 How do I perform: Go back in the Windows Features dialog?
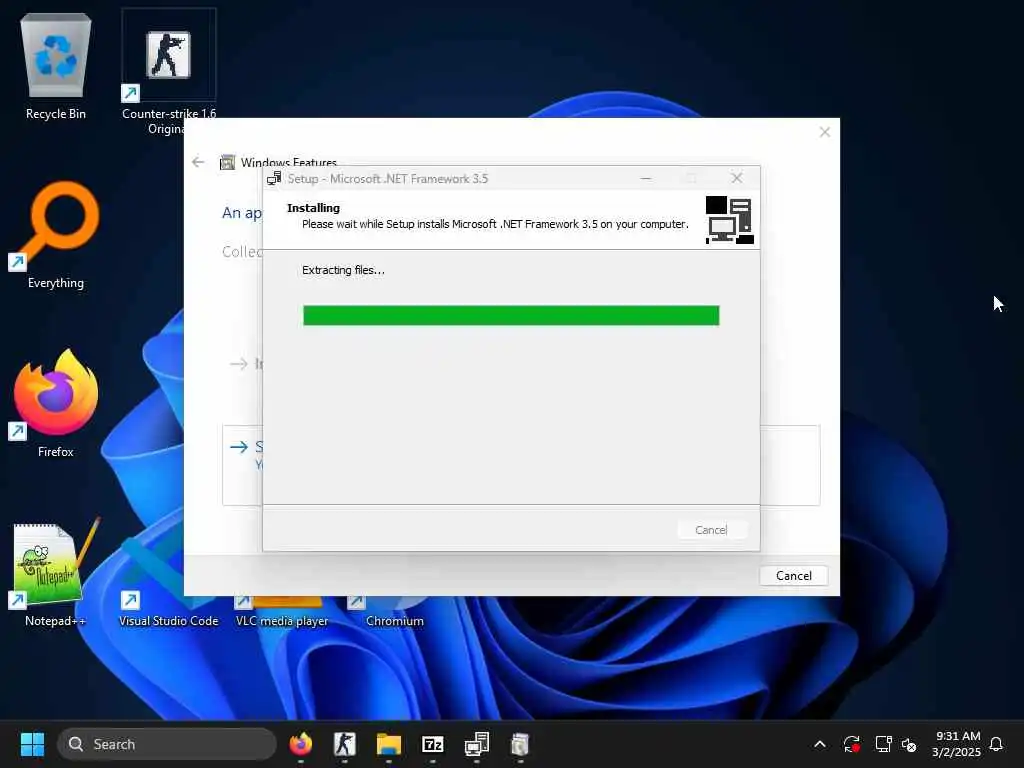pyautogui.click(x=199, y=162)
